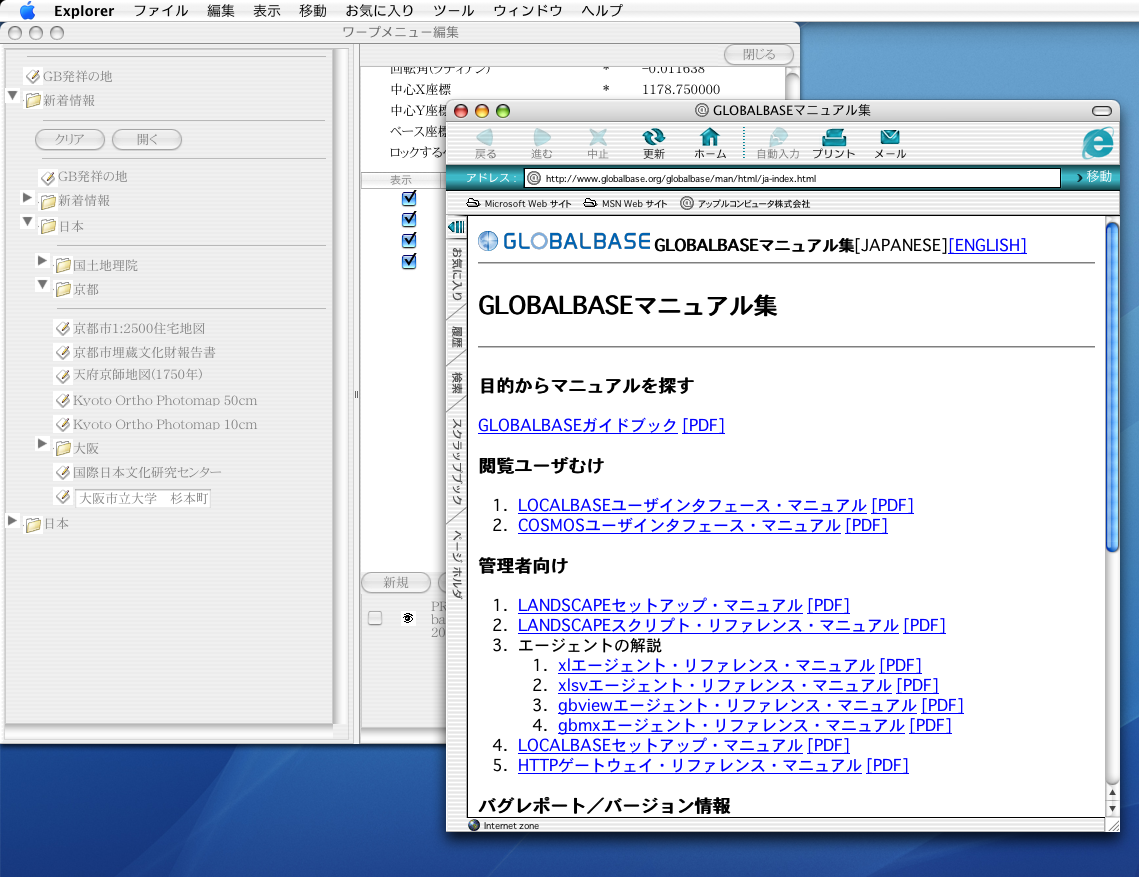Click the address field showing globalbase.org URL

792,178
